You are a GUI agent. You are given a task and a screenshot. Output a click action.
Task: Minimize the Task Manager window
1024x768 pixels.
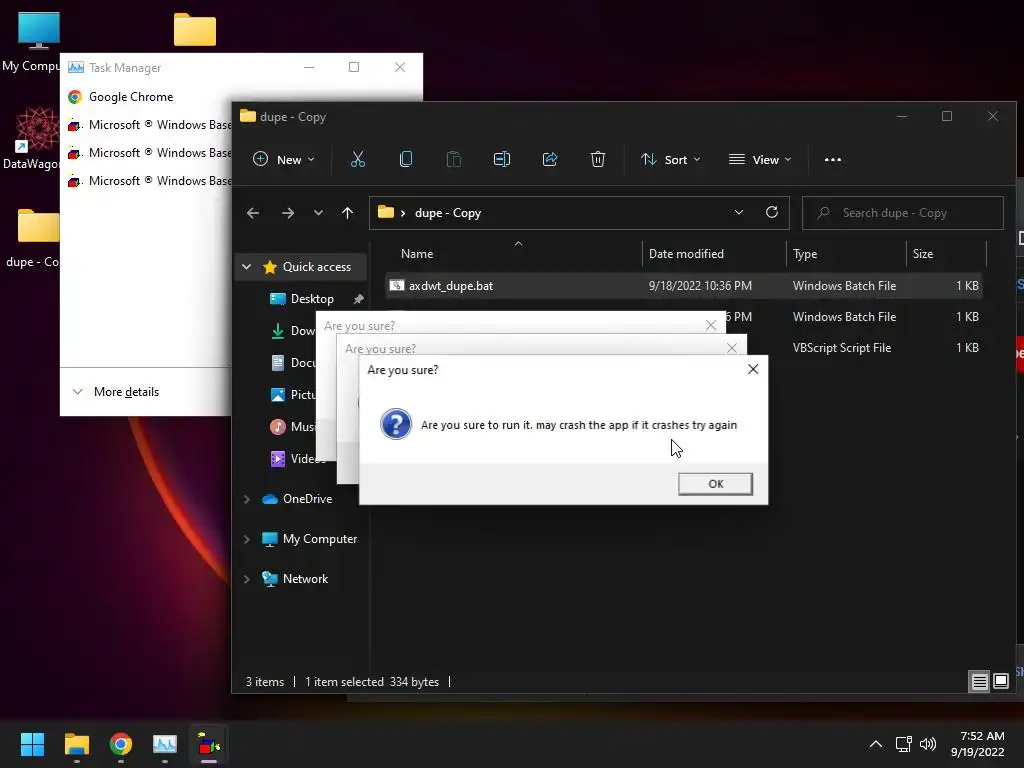[309, 67]
